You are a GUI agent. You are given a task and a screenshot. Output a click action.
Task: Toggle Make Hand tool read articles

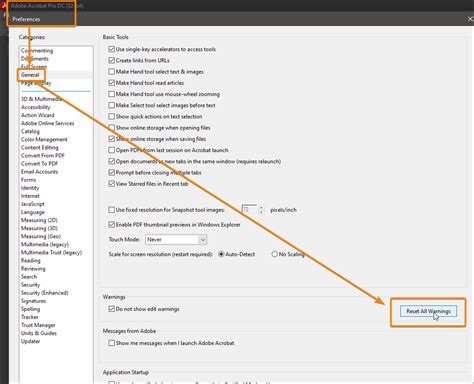pyautogui.click(x=112, y=83)
